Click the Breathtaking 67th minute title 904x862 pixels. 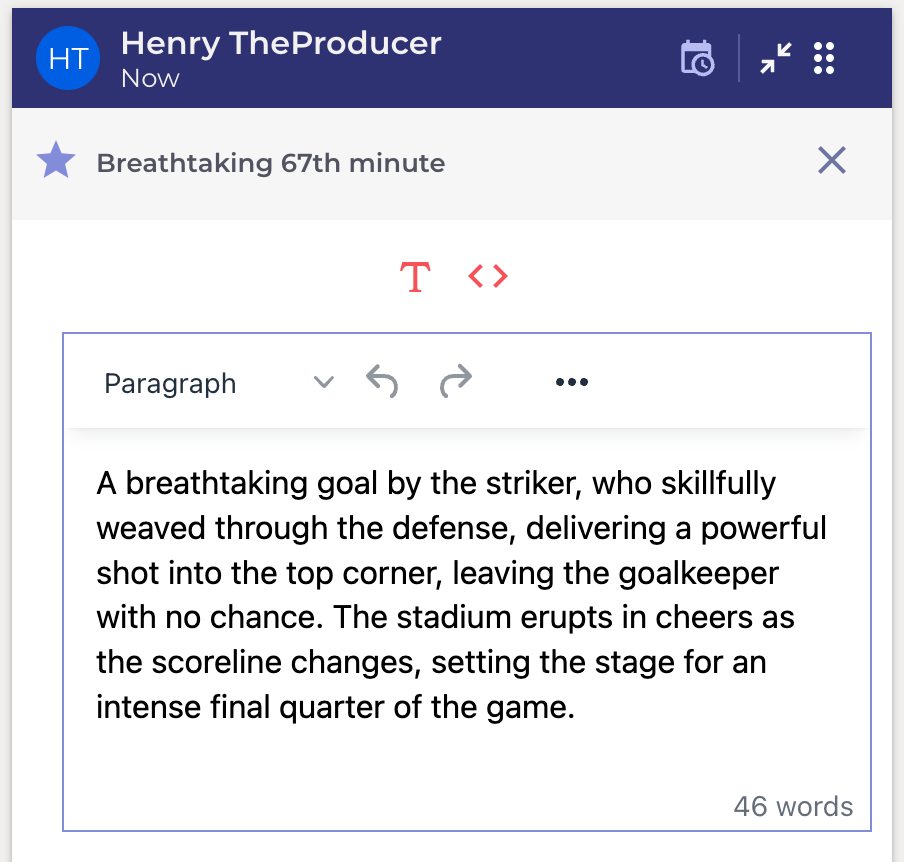pos(271,163)
